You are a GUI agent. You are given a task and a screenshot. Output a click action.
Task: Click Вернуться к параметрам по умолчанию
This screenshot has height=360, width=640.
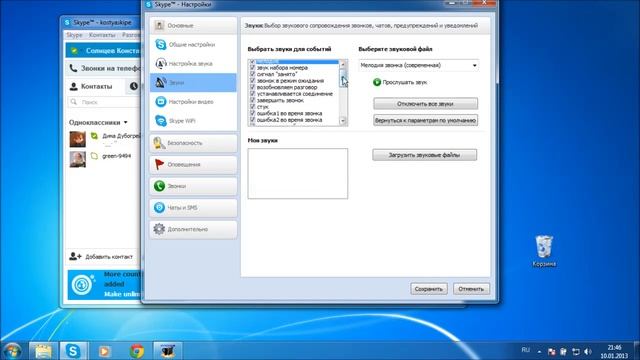425,120
